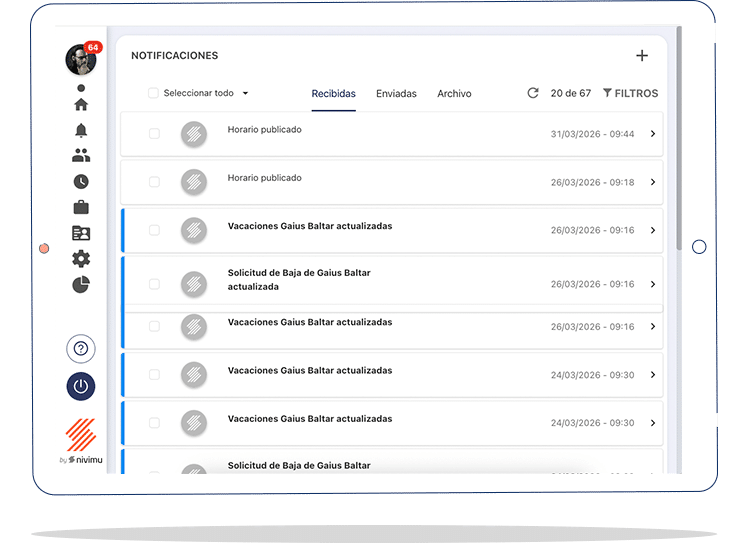This screenshot has width=750, height=543.
Task: Expand the 26/03/2026 09:18 notification chevron
Action: pos(653,182)
